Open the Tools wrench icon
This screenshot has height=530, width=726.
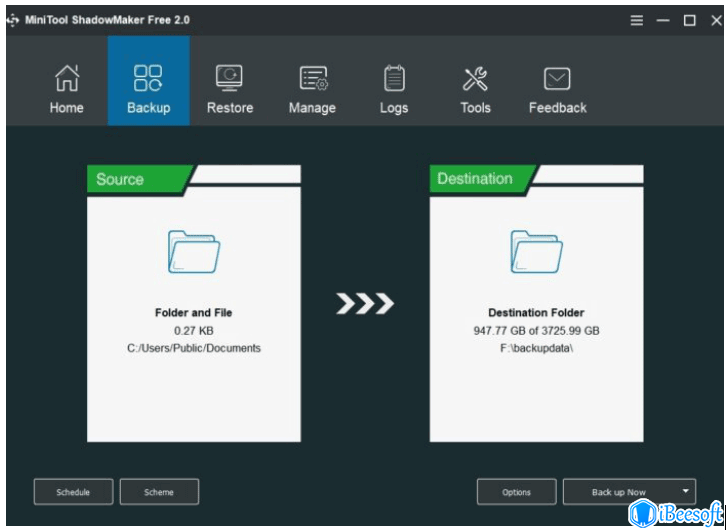point(475,78)
